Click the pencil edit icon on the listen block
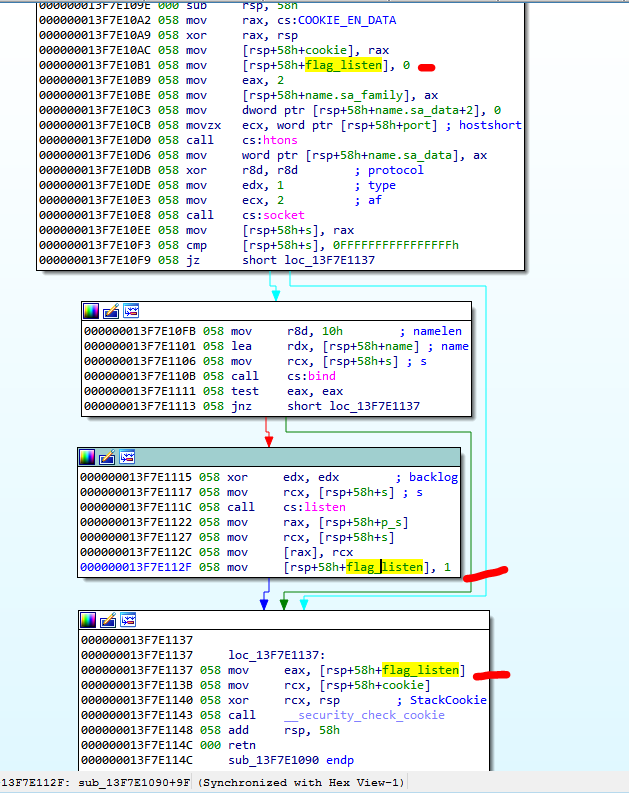 [x=109, y=457]
